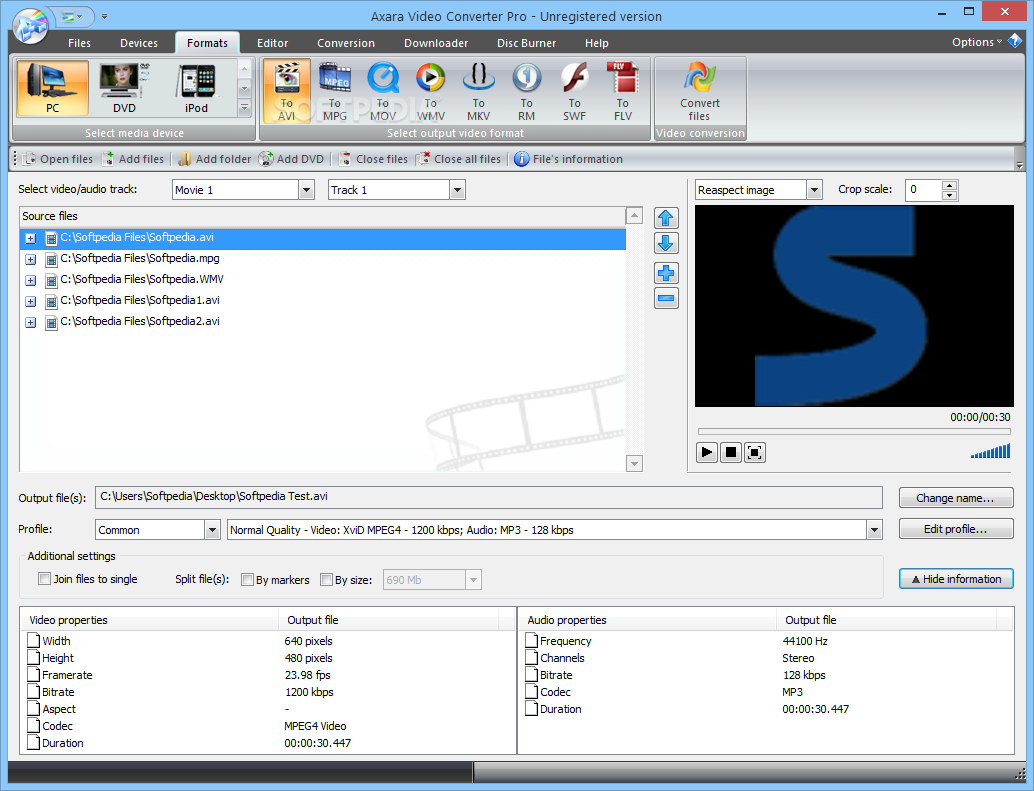The height and width of the screenshot is (791, 1034).
Task: Add a source file with plus icon
Action: click(666, 273)
